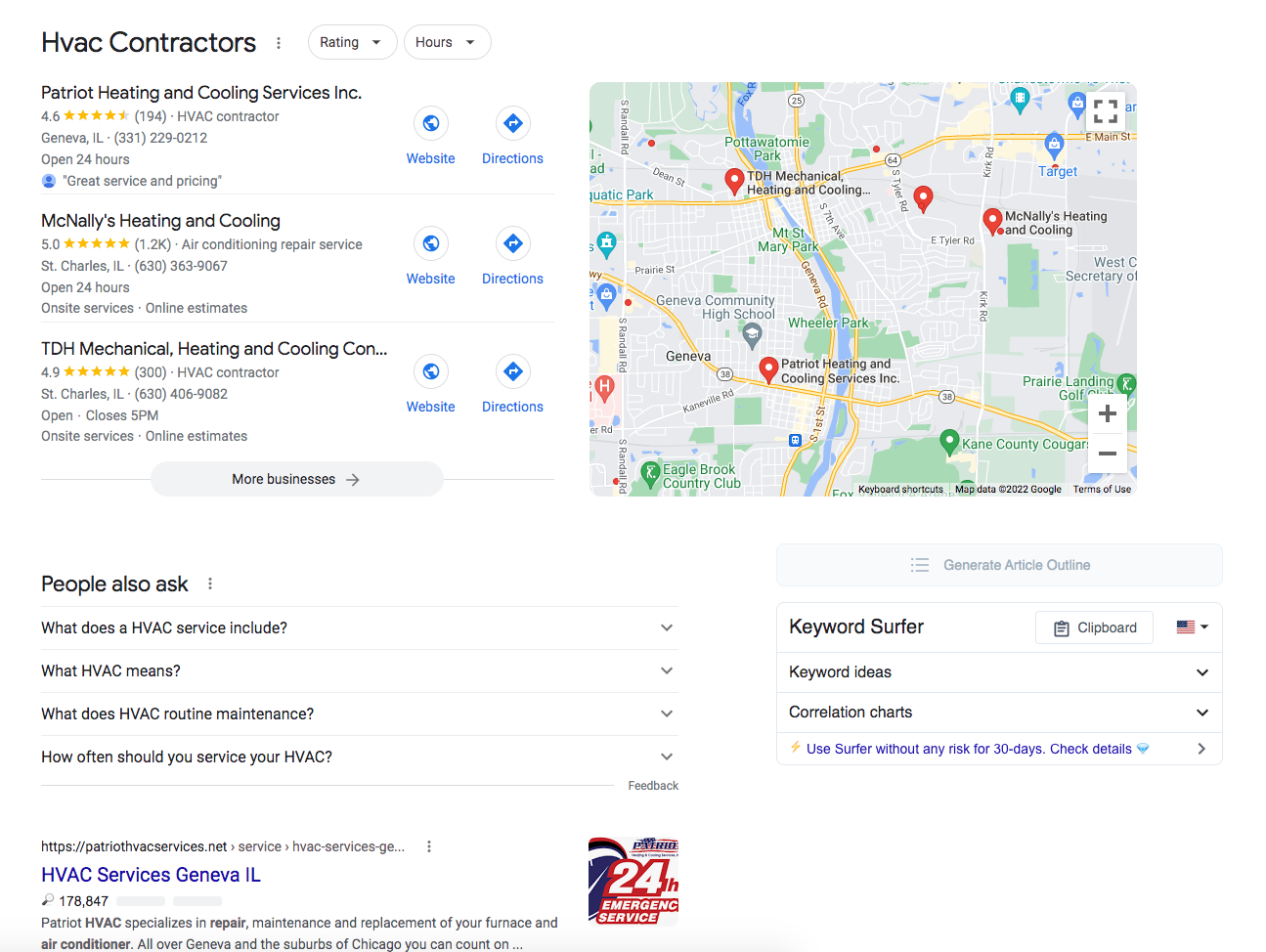Click Geneva Community High School map marker
The width and height of the screenshot is (1266, 952).
click(x=752, y=337)
